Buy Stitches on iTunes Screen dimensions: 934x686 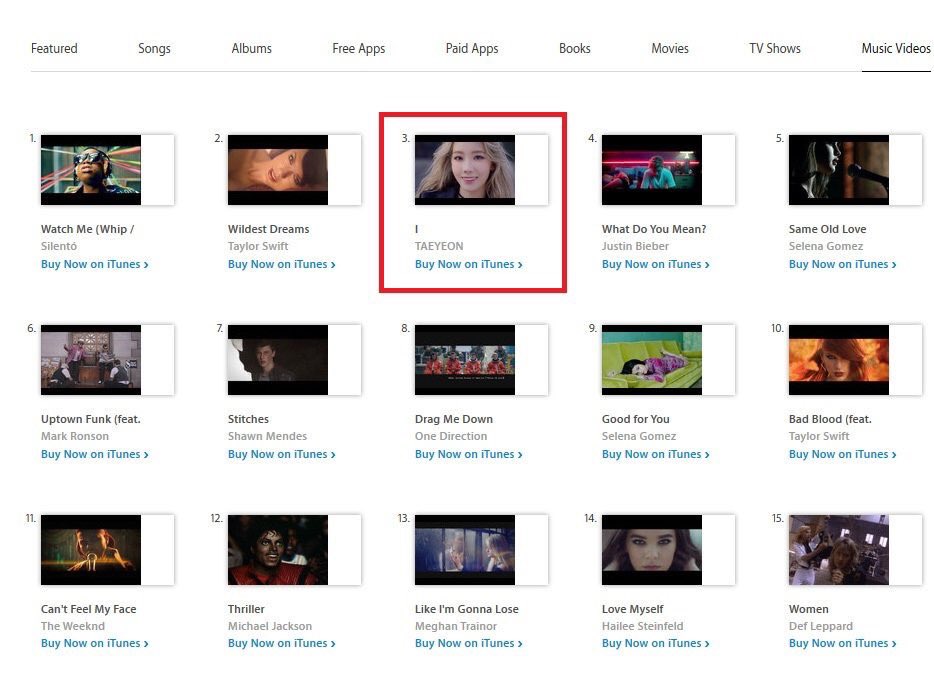point(282,454)
